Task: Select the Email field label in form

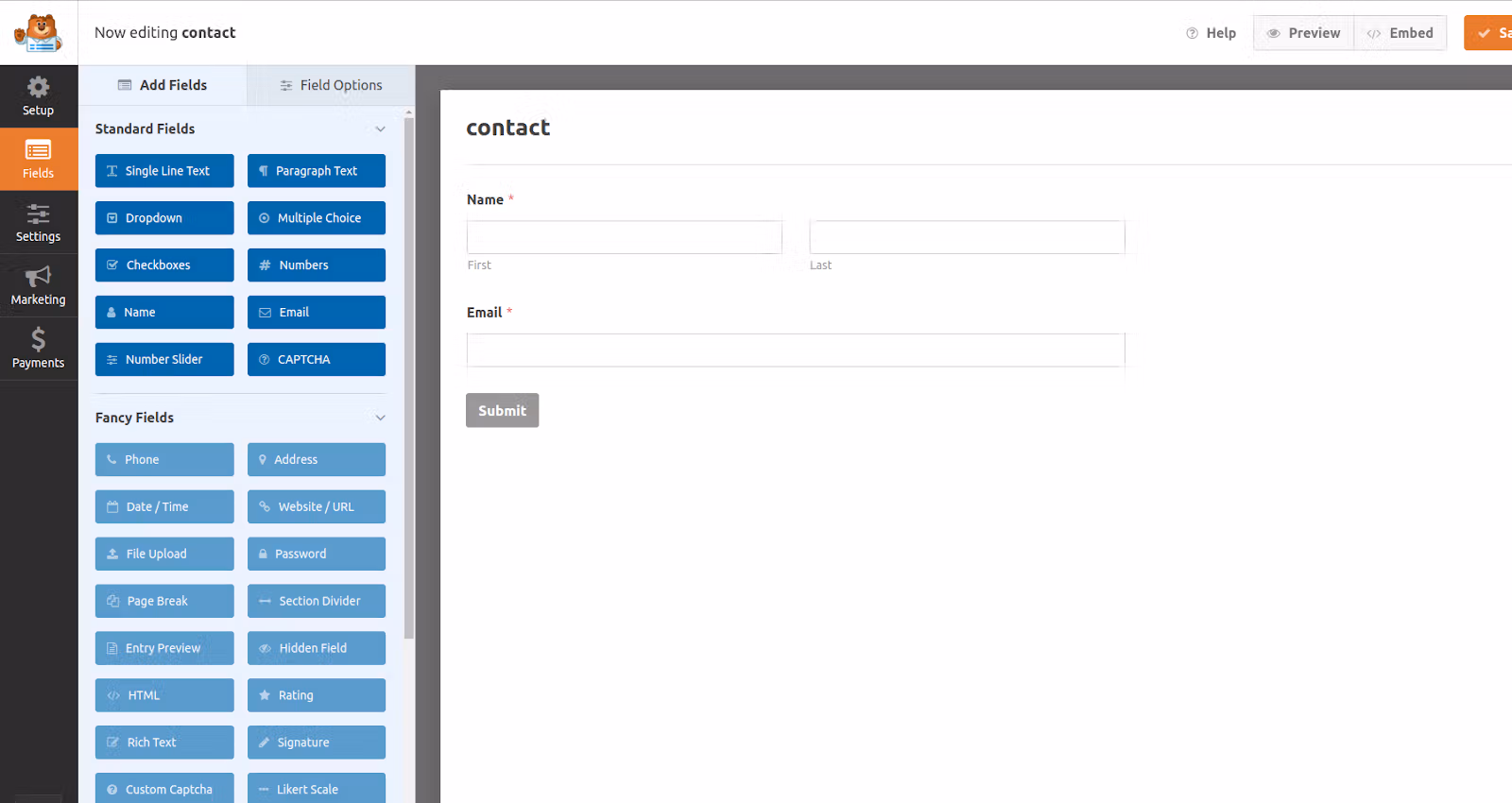Action: 485,313
